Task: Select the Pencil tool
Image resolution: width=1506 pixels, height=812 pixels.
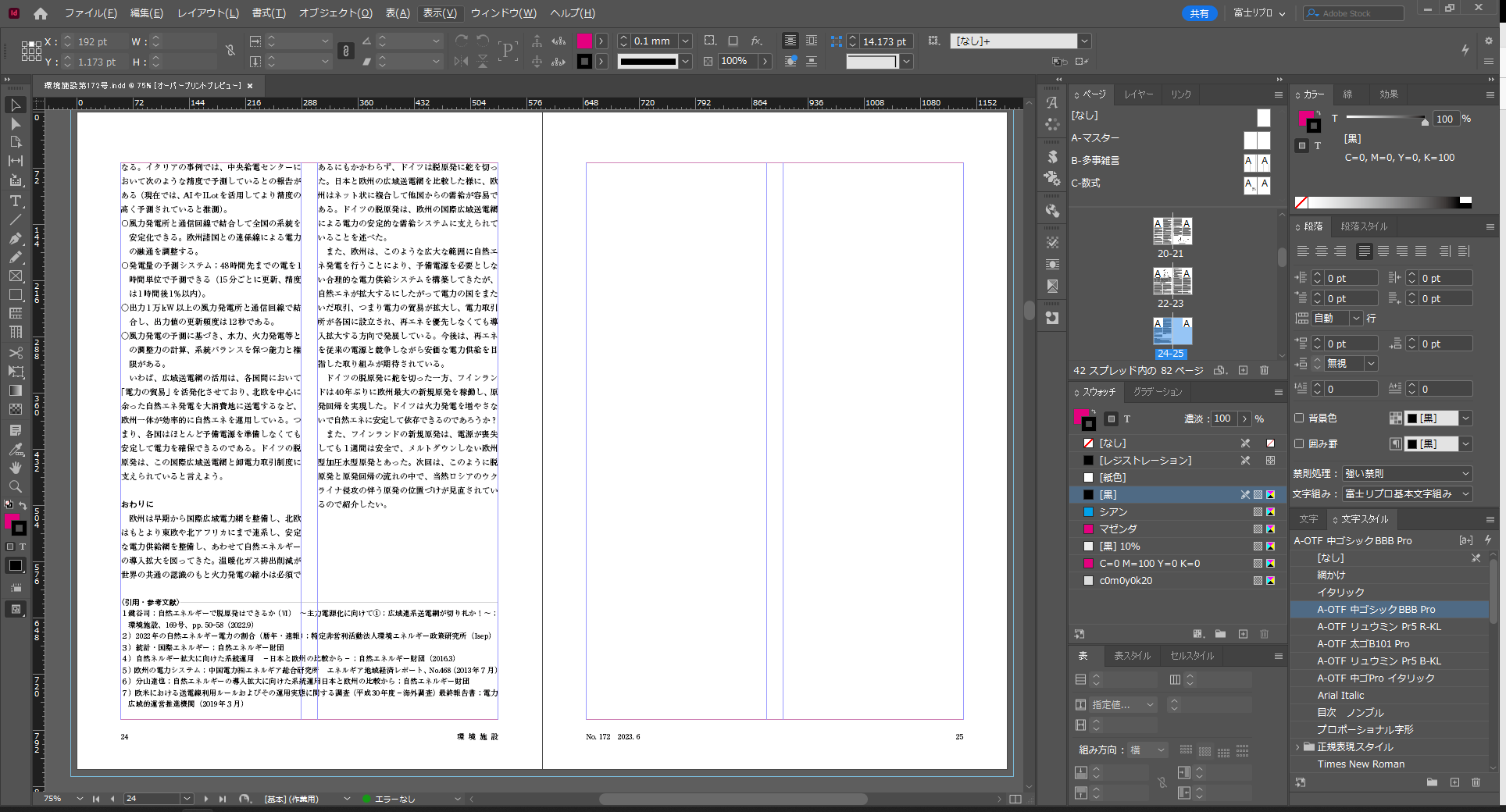Action: pos(16,257)
